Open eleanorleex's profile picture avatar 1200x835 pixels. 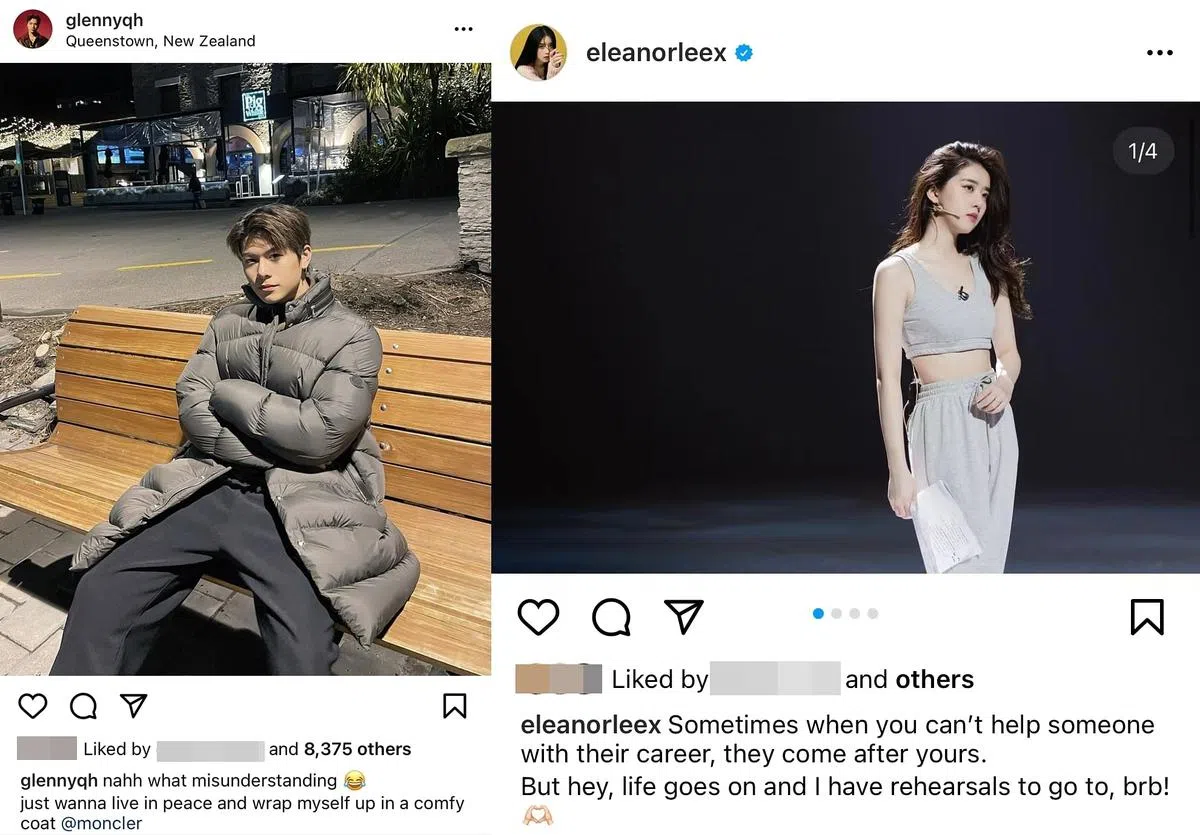tap(538, 53)
